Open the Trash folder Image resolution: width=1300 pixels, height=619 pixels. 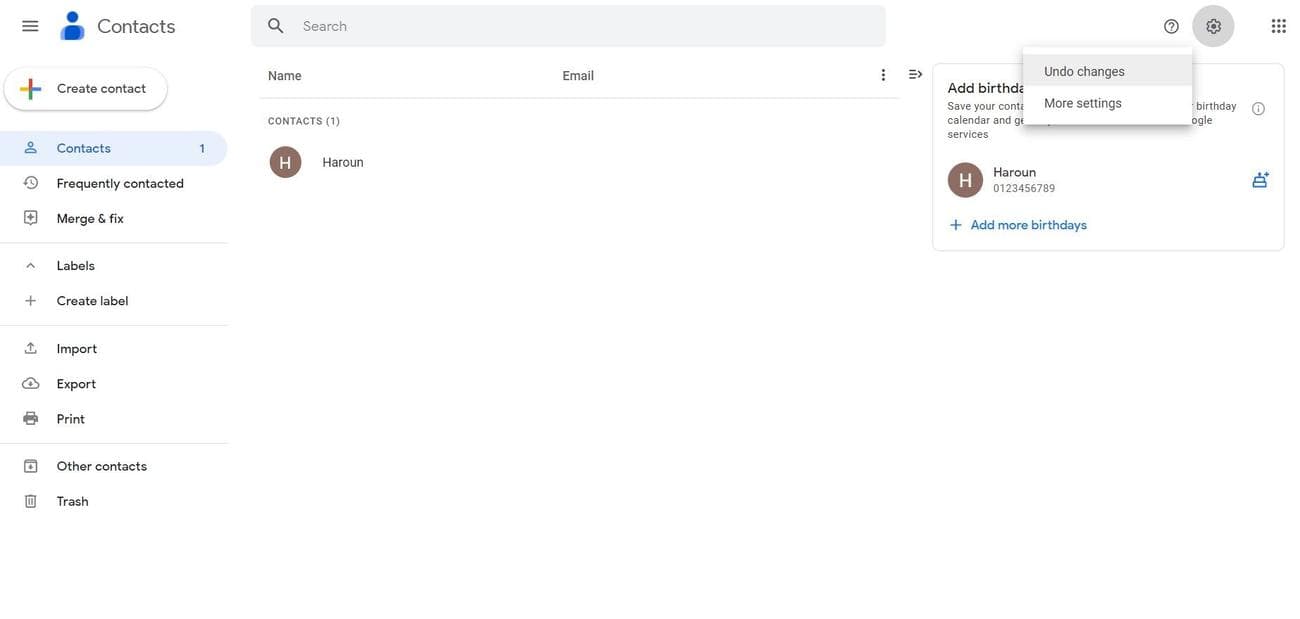click(72, 501)
